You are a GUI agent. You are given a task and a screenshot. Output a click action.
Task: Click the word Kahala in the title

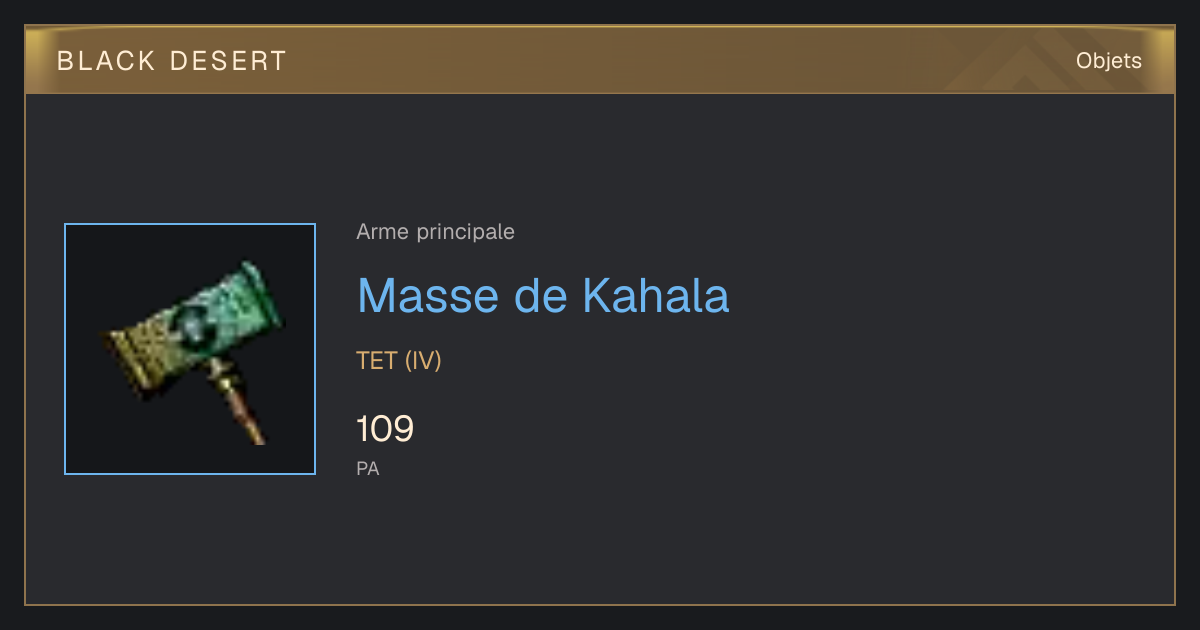(x=656, y=295)
